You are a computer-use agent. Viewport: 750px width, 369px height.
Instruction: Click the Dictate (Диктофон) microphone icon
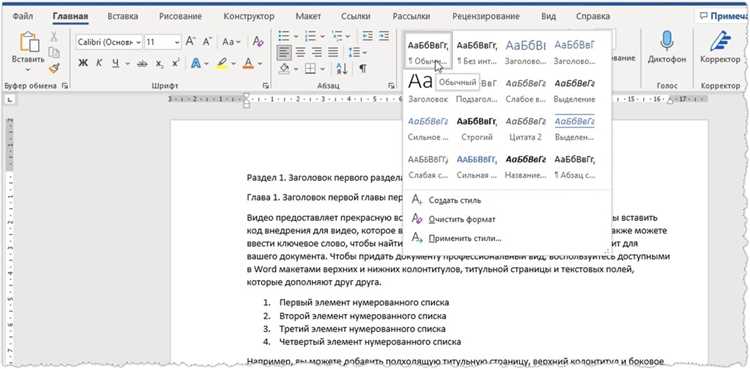click(667, 41)
